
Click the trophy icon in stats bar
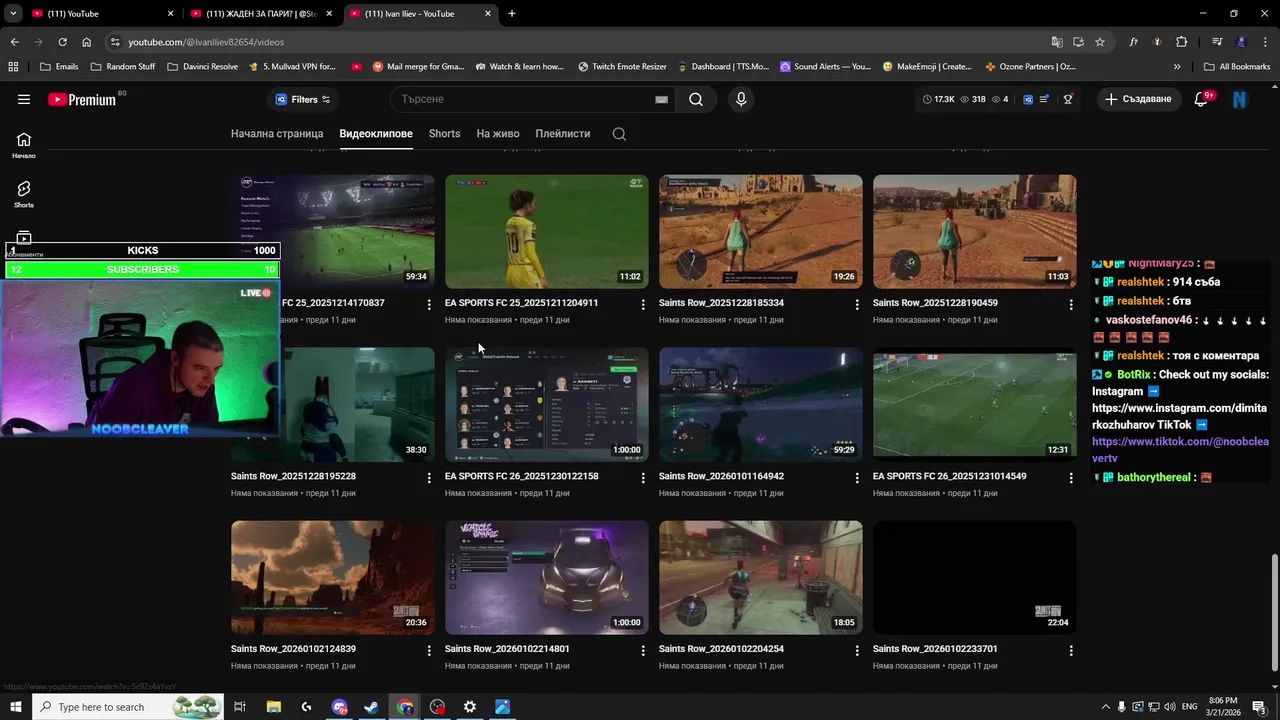[x=1068, y=99]
